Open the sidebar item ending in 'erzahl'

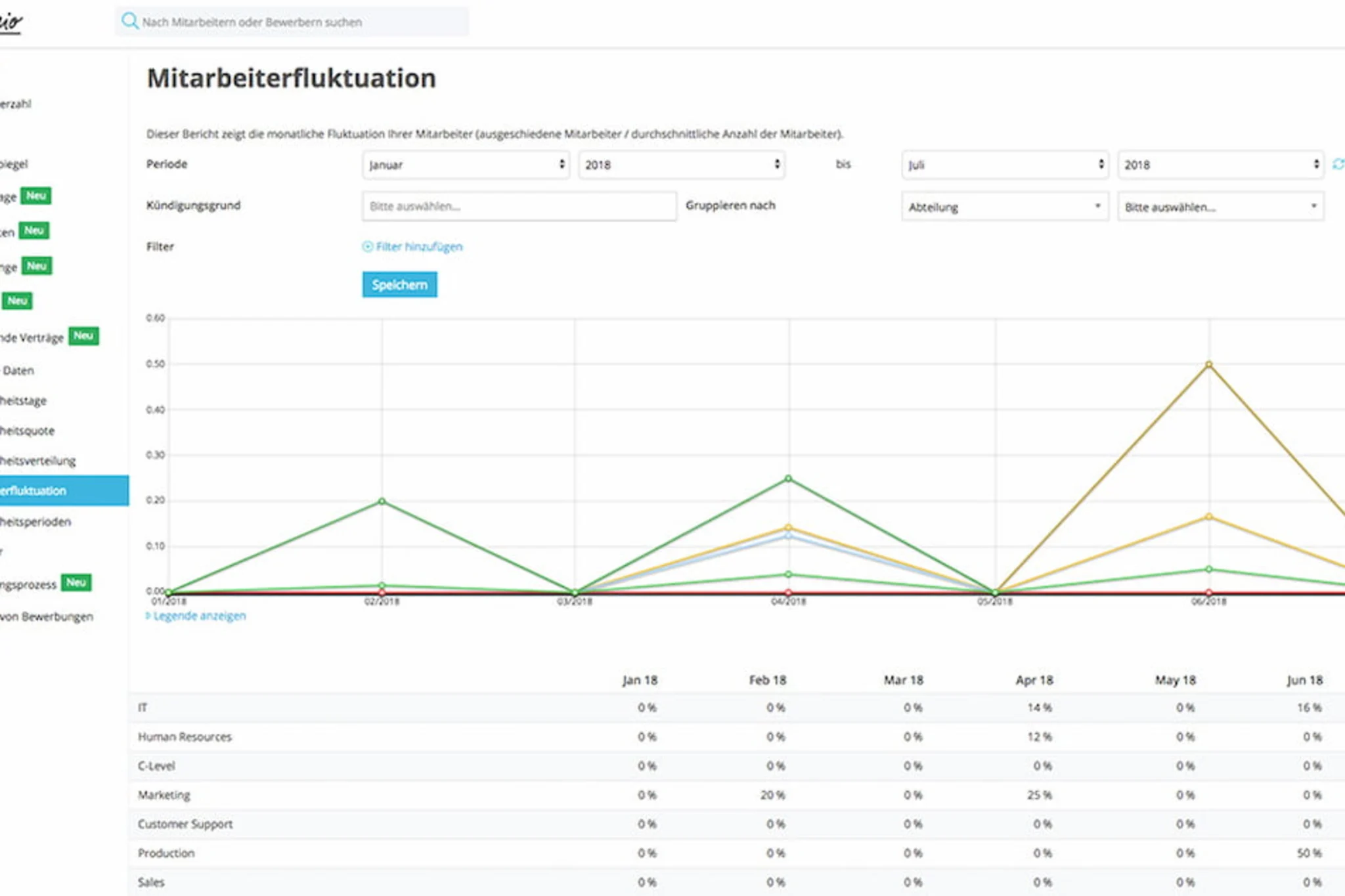16,104
